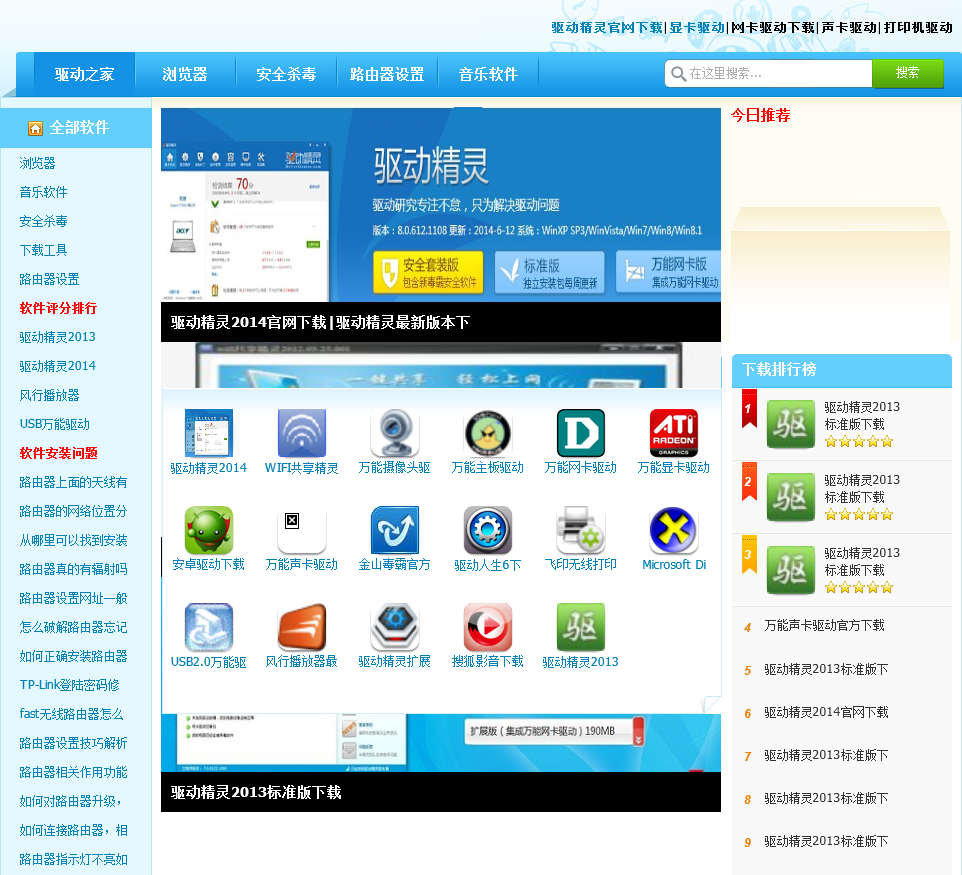
Task: Click the home icon beside 全部软件
Action: click(x=36, y=128)
